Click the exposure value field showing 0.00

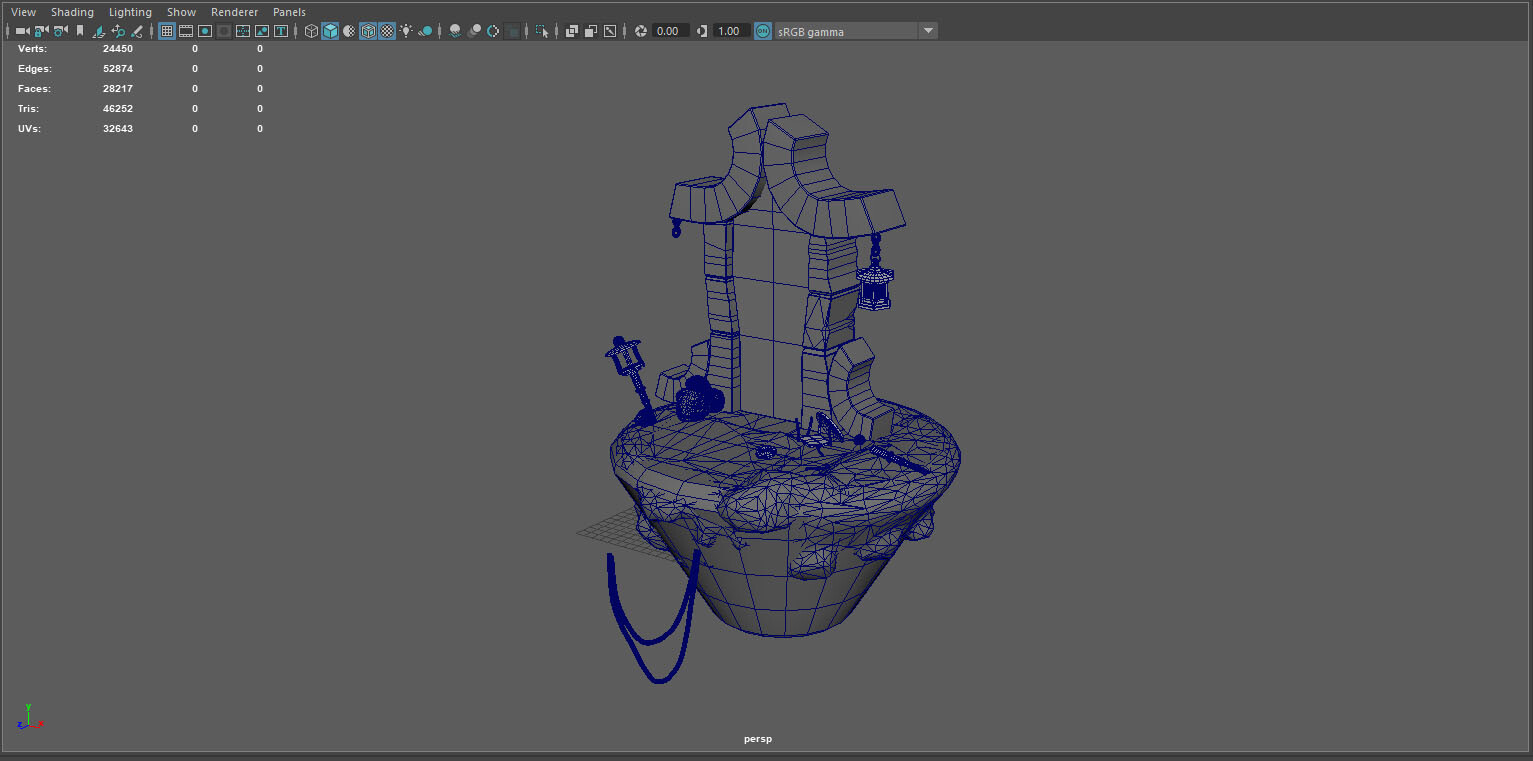pyautogui.click(x=668, y=31)
